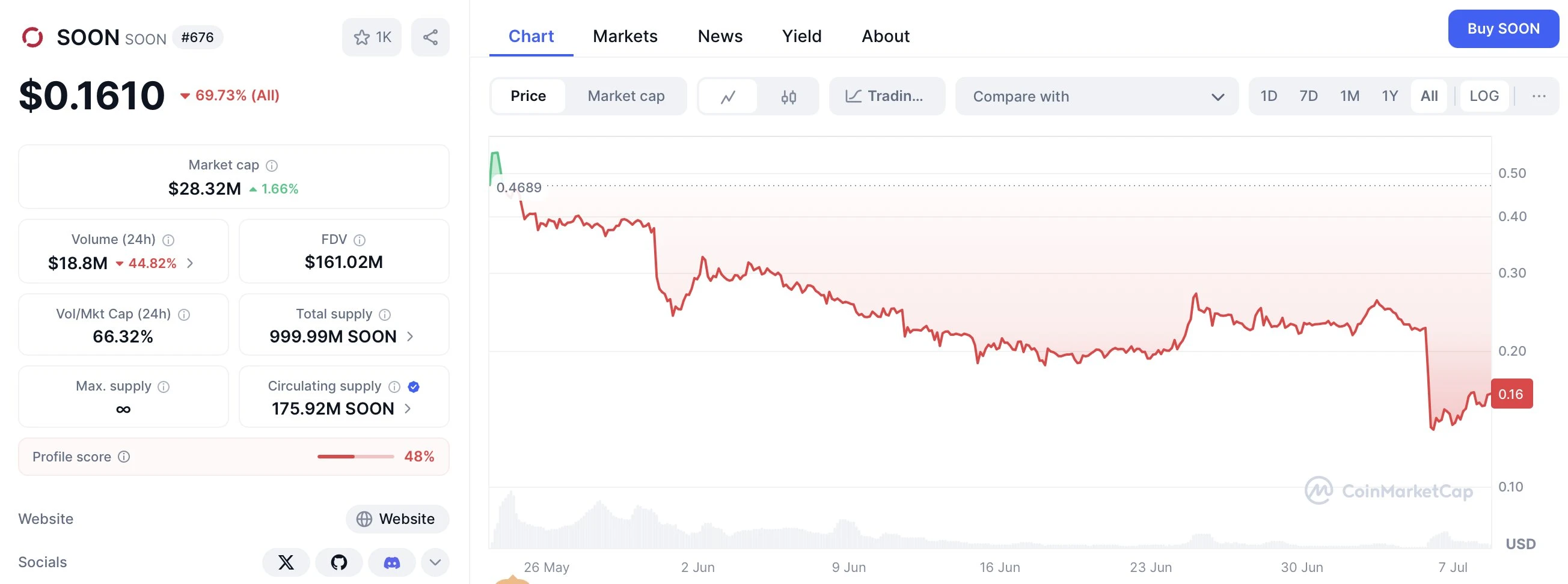Toggle the LOG scale option
The image size is (1568, 584).
coord(1484,96)
